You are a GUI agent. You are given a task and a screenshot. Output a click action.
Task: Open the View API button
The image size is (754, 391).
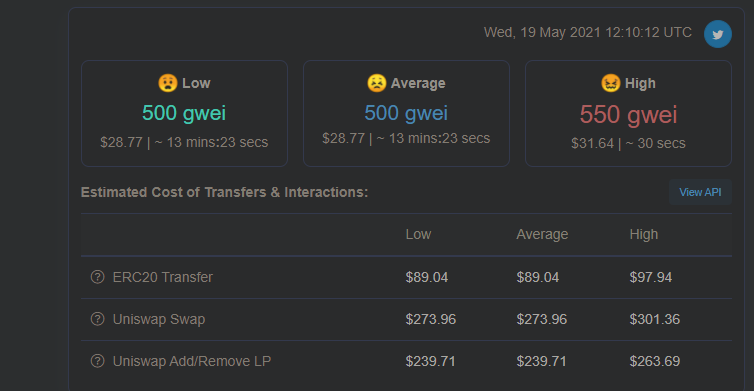coord(700,192)
